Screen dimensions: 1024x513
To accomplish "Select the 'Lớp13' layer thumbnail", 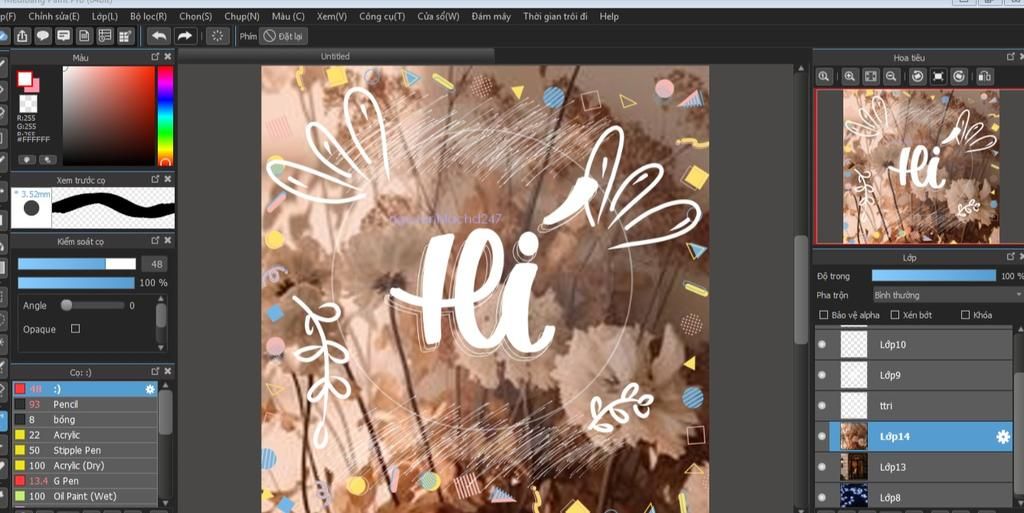I will point(854,467).
